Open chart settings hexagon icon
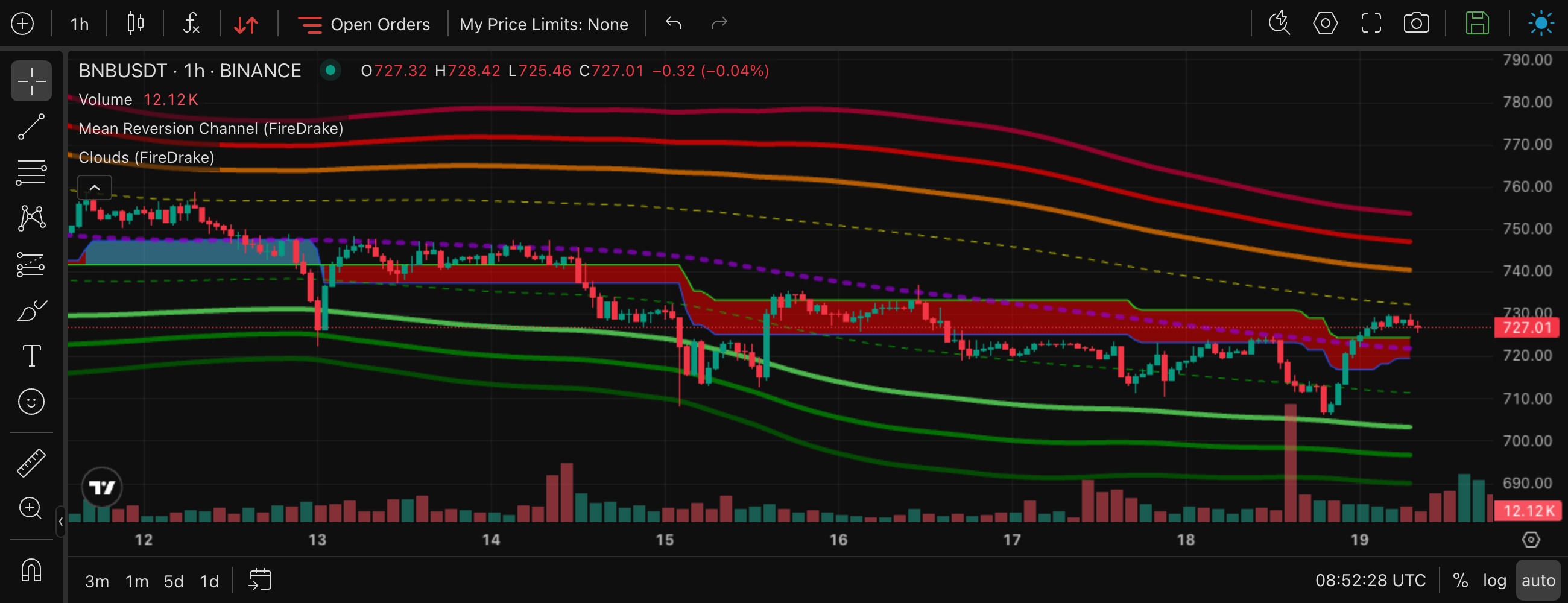The width and height of the screenshot is (1568, 603). (1325, 24)
